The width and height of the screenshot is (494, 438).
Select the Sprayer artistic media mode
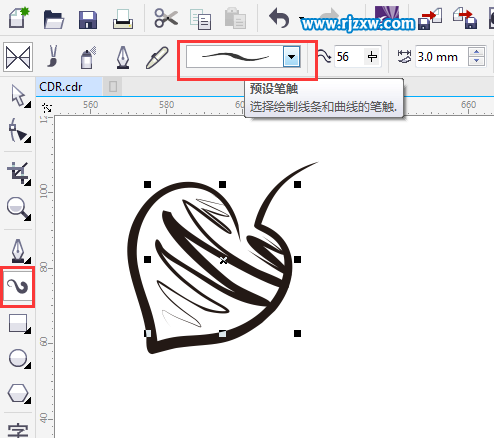[88, 57]
